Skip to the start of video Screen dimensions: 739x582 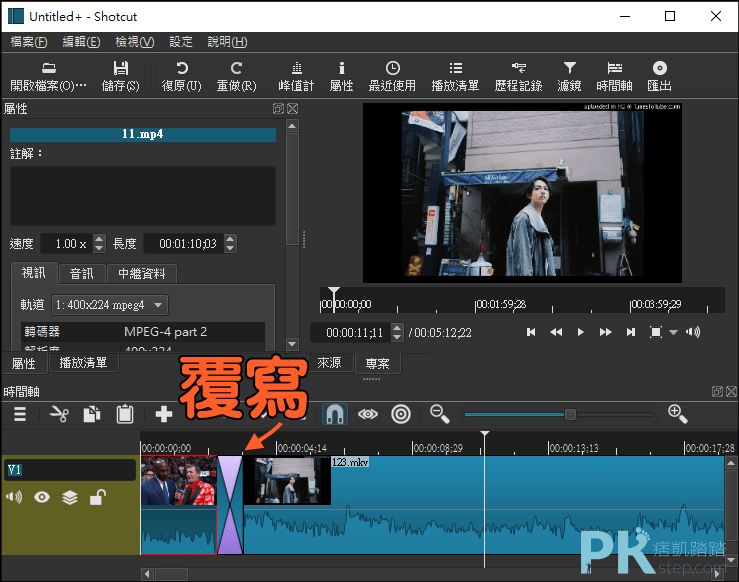tap(531, 332)
